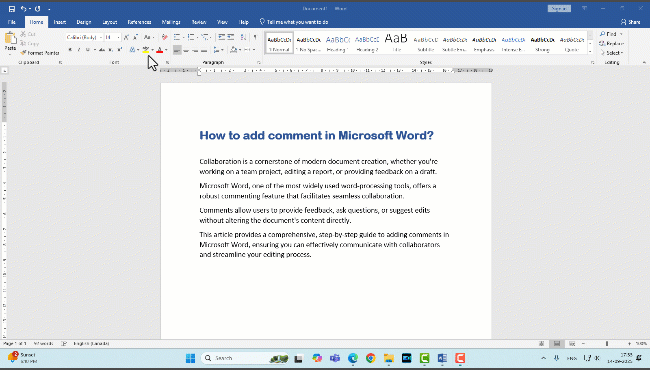
Task: Click the Undo arrow icon
Action: pos(24,9)
